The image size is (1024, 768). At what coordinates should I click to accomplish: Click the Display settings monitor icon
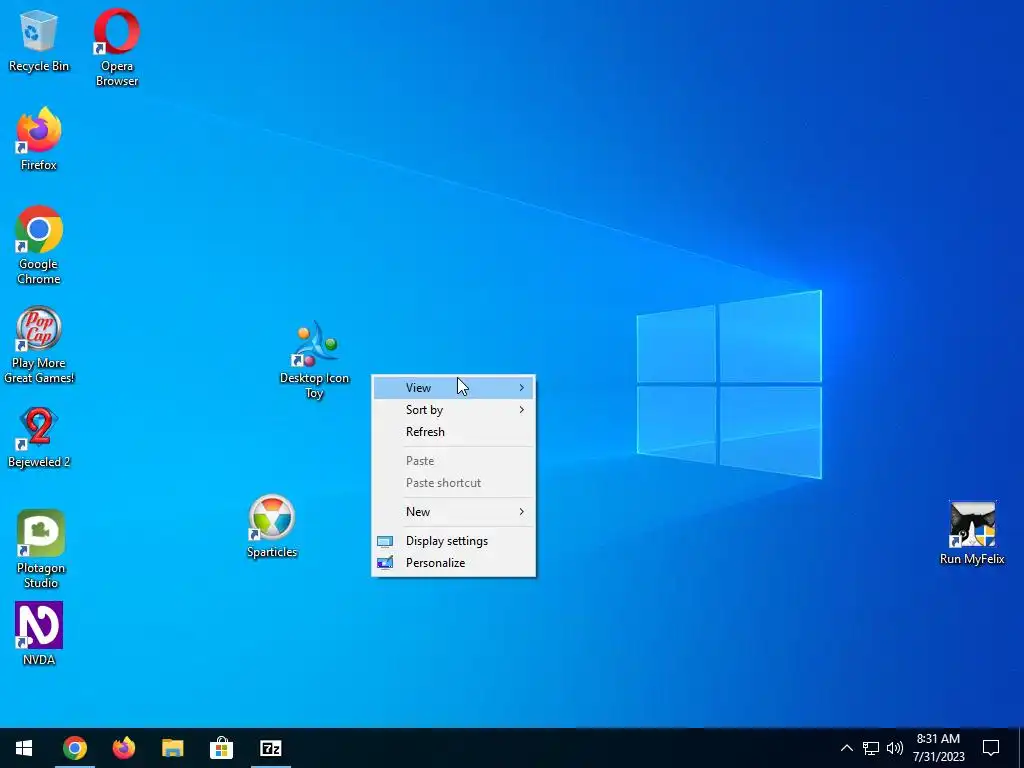click(x=385, y=541)
